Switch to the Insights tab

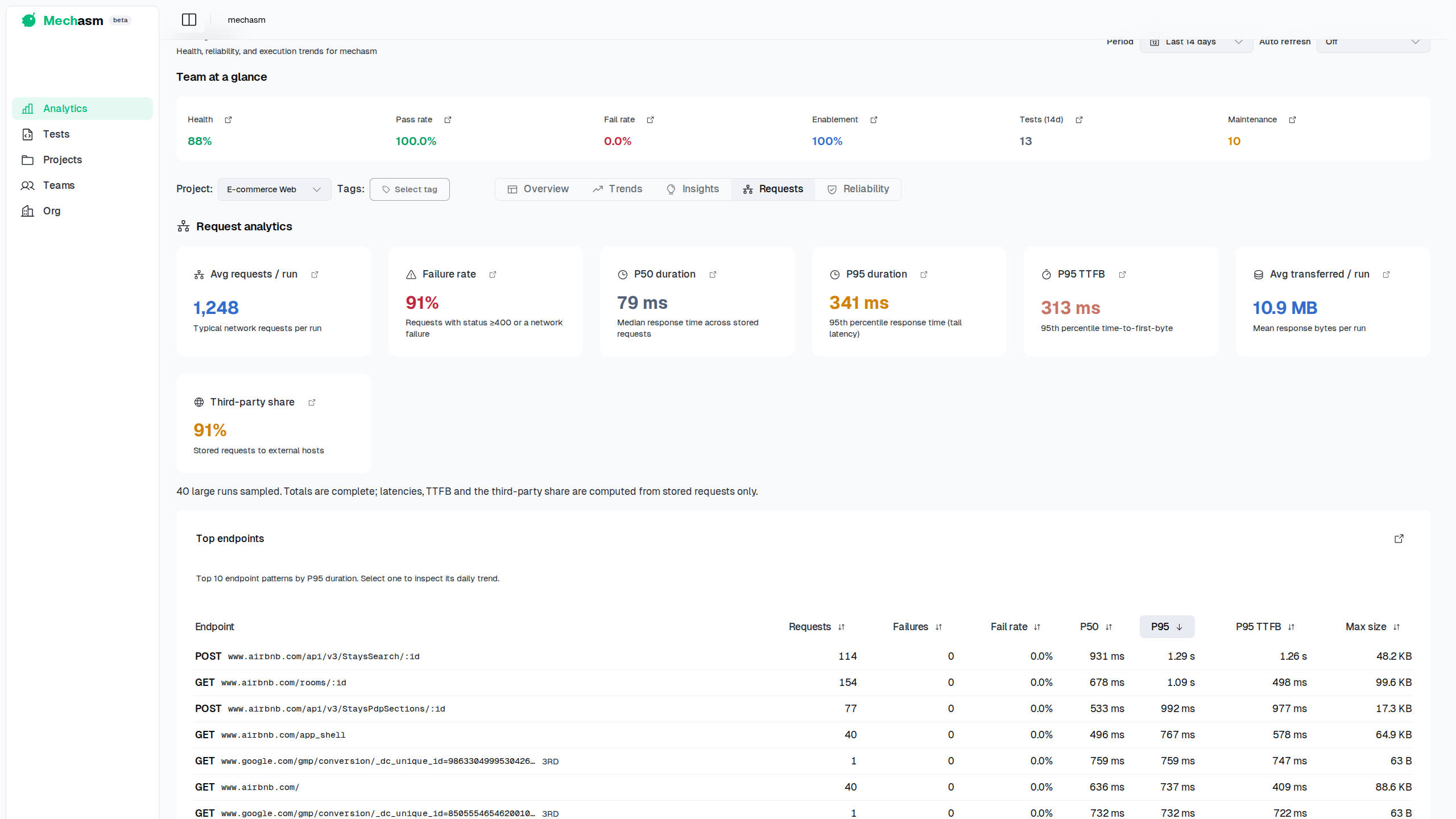pyautogui.click(x=693, y=189)
